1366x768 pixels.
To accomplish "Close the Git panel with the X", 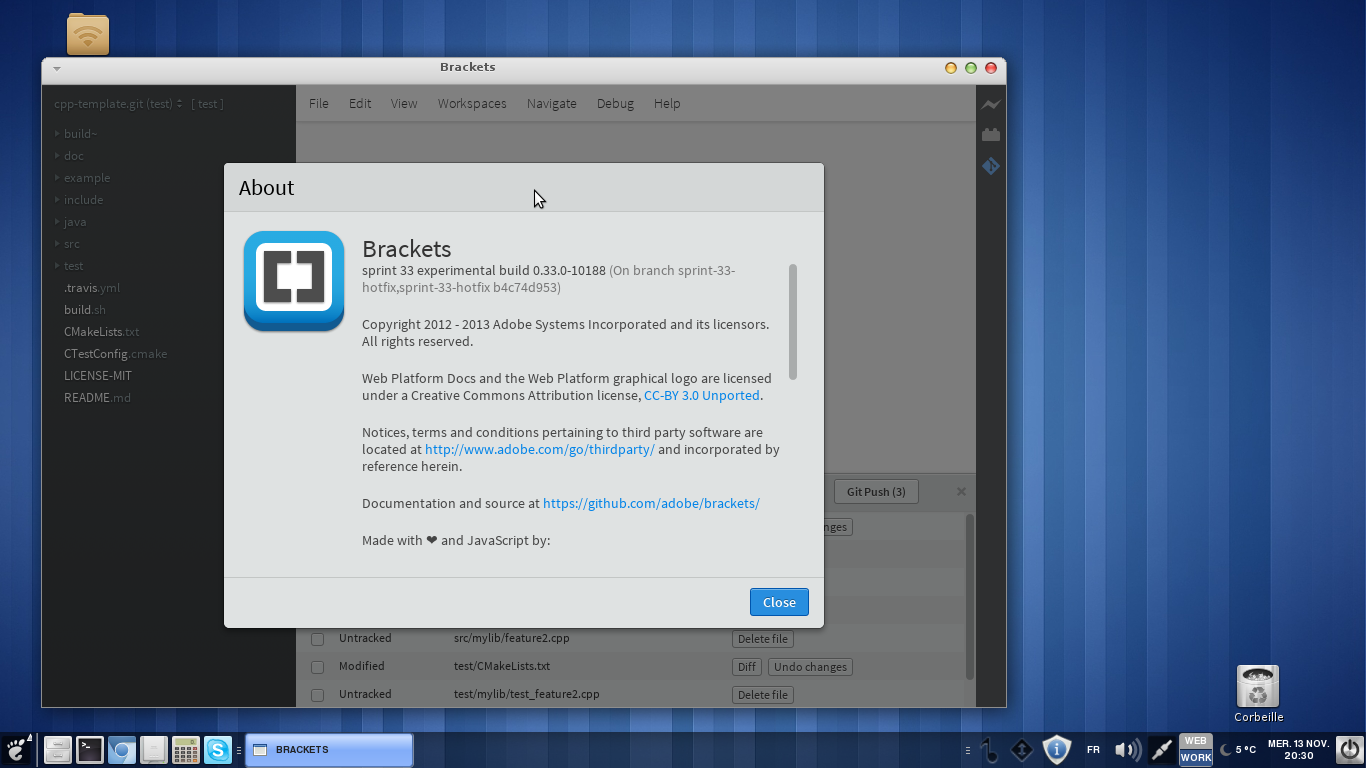I will (x=961, y=491).
